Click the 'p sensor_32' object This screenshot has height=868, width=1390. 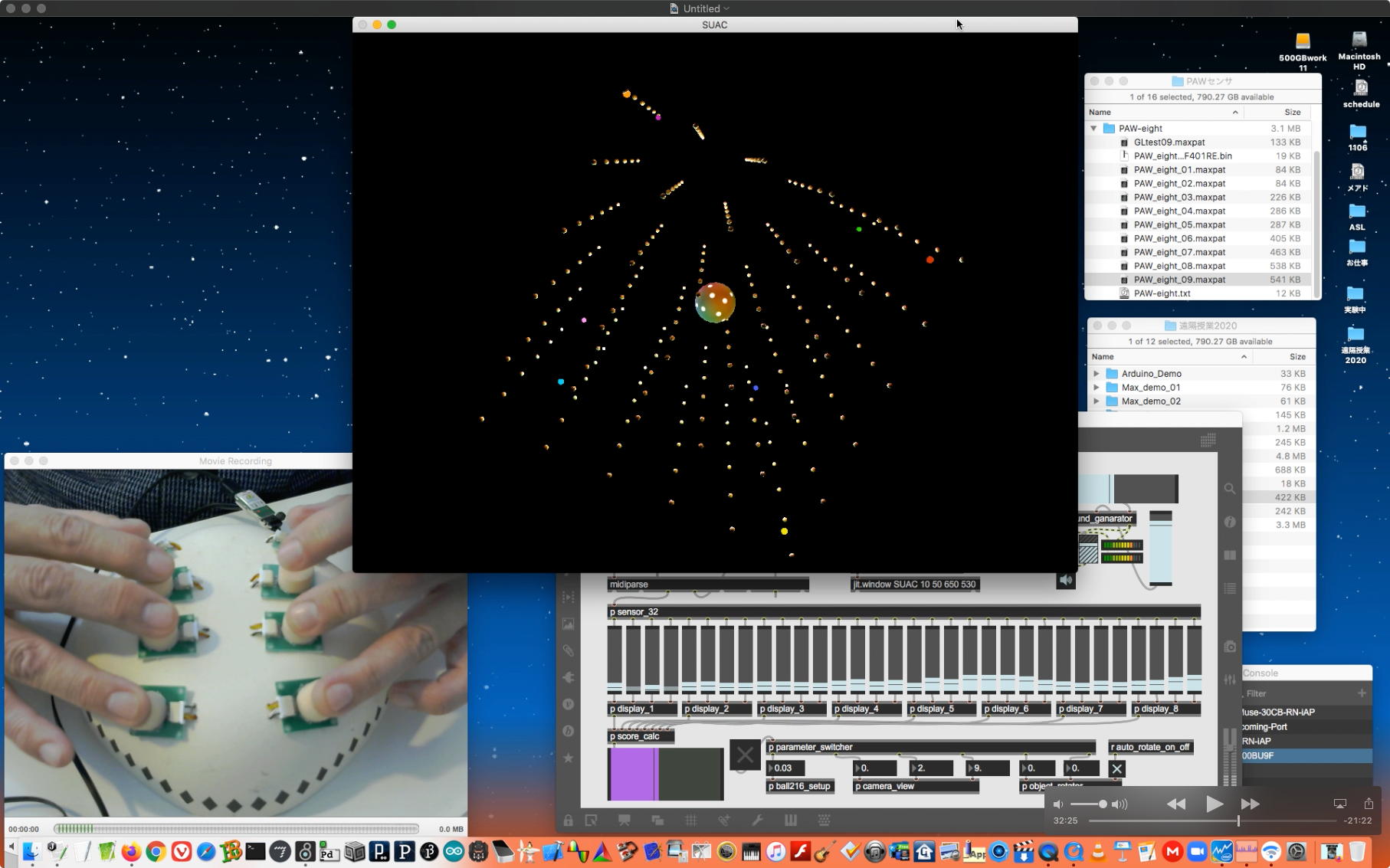click(904, 611)
